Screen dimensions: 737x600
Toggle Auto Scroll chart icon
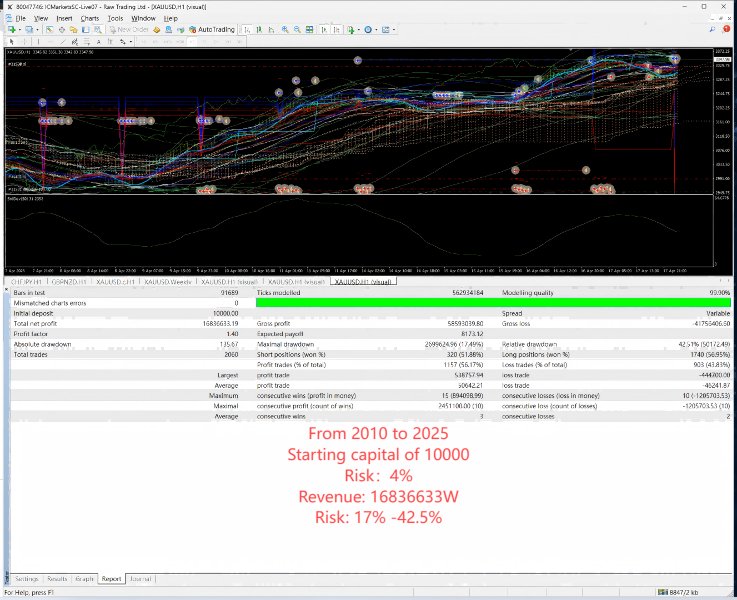point(325,30)
